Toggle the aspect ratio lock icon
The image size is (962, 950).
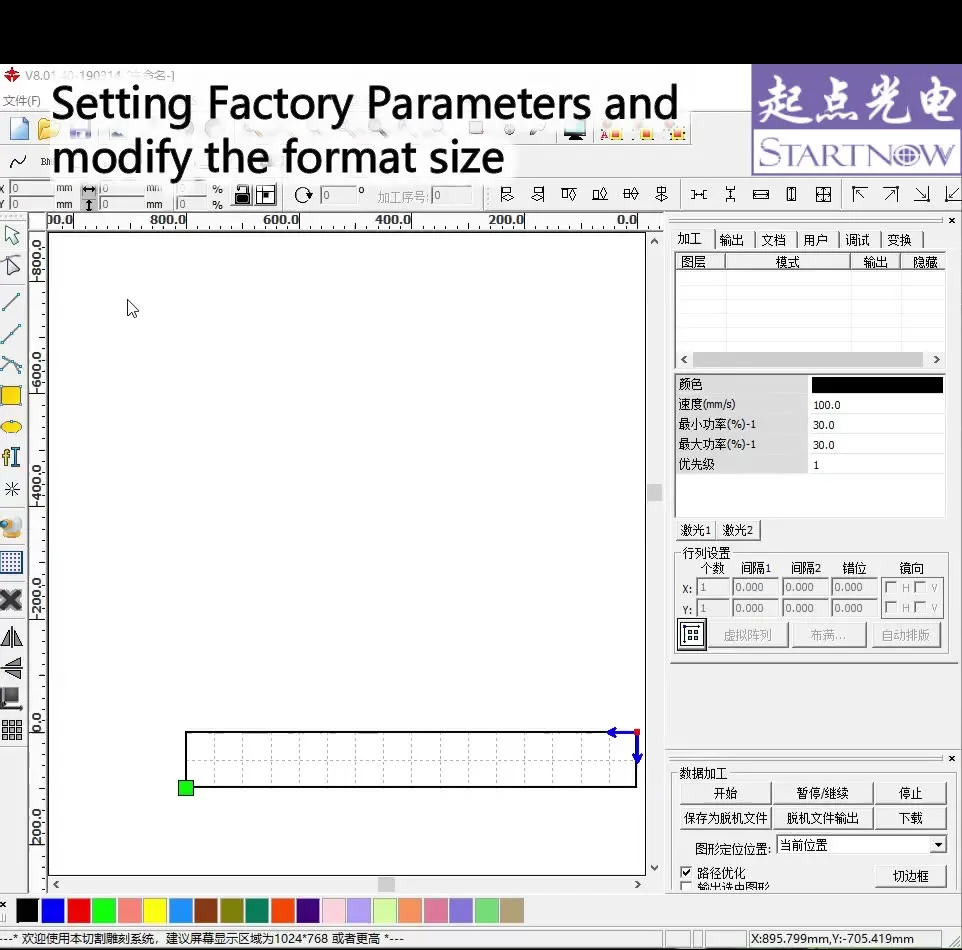243,195
